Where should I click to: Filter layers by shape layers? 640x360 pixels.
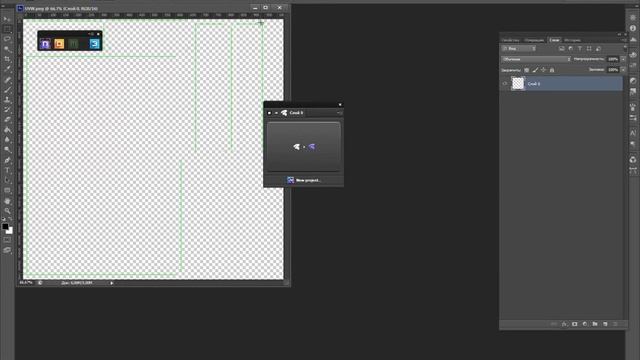[589, 49]
